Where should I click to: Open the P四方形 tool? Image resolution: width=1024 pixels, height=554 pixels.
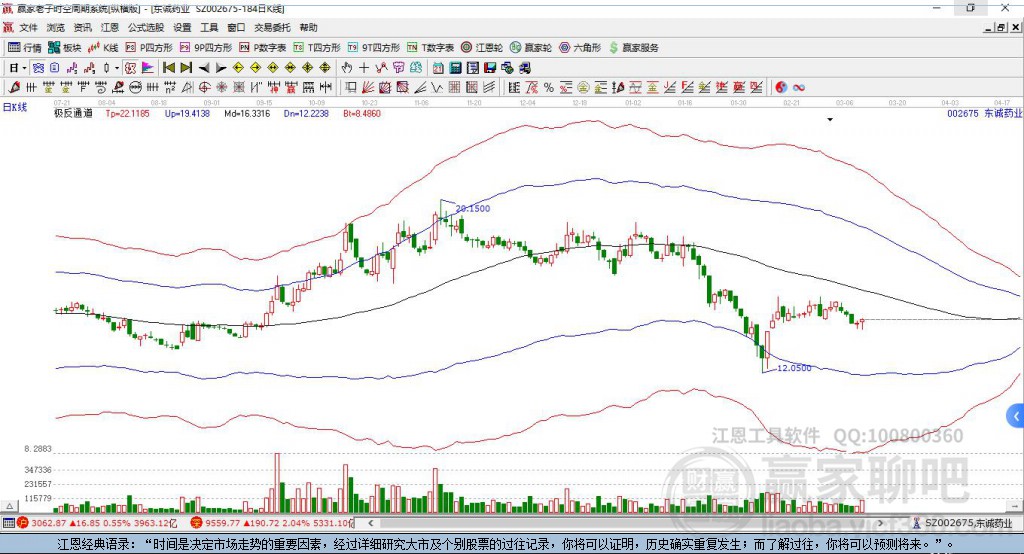pos(149,48)
